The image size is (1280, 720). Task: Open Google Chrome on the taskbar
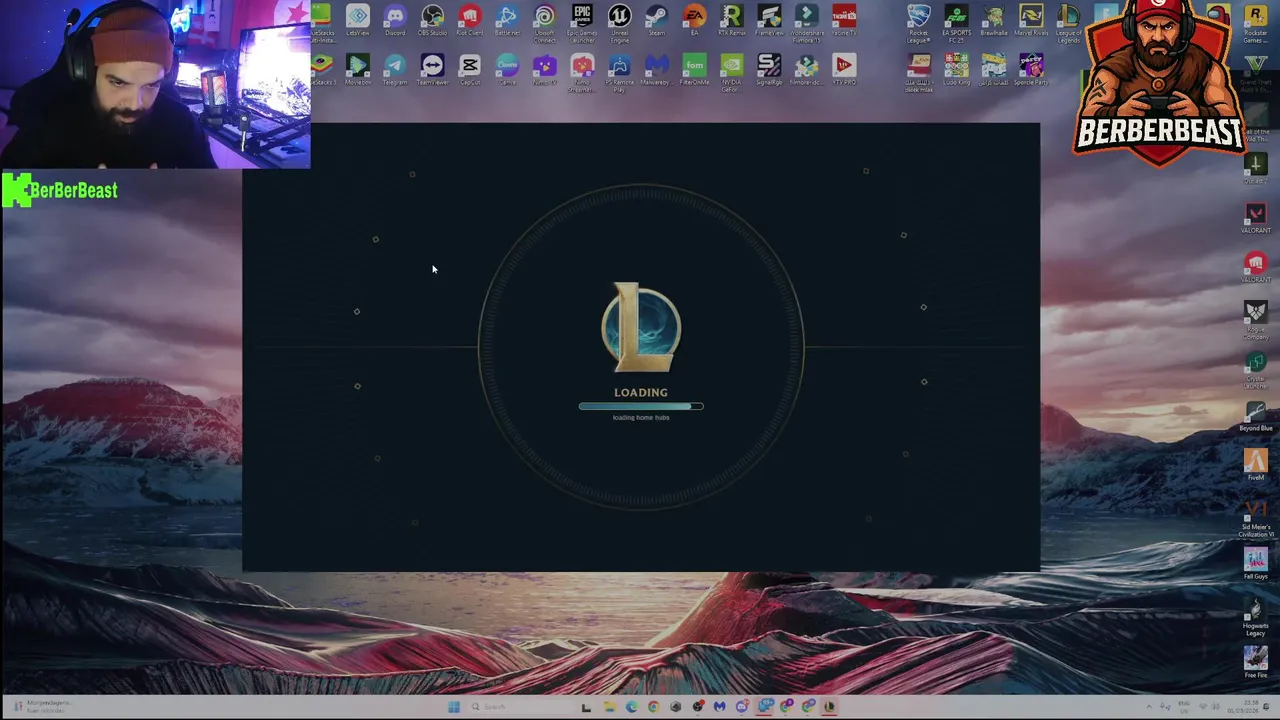click(653, 707)
